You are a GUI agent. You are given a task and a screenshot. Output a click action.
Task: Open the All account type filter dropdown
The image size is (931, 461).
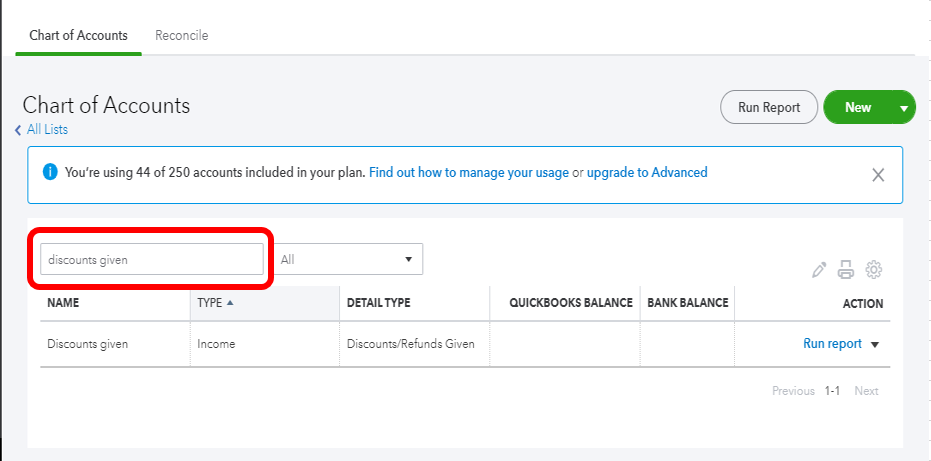tap(348, 259)
